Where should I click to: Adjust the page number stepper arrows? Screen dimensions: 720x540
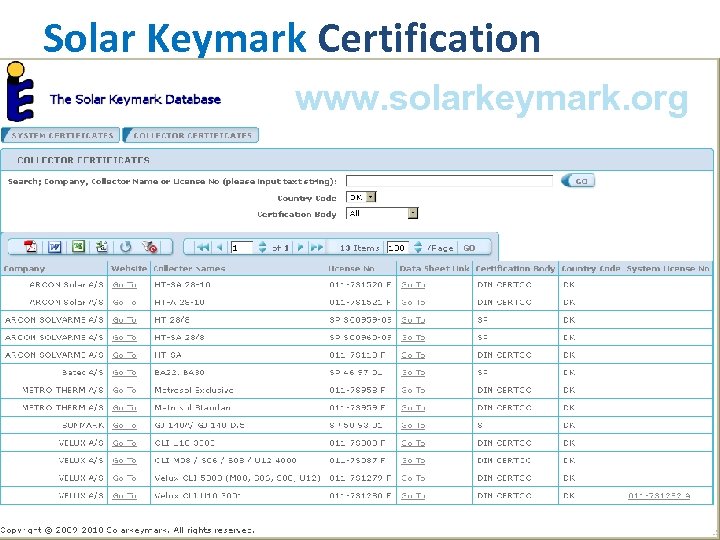click(x=263, y=246)
